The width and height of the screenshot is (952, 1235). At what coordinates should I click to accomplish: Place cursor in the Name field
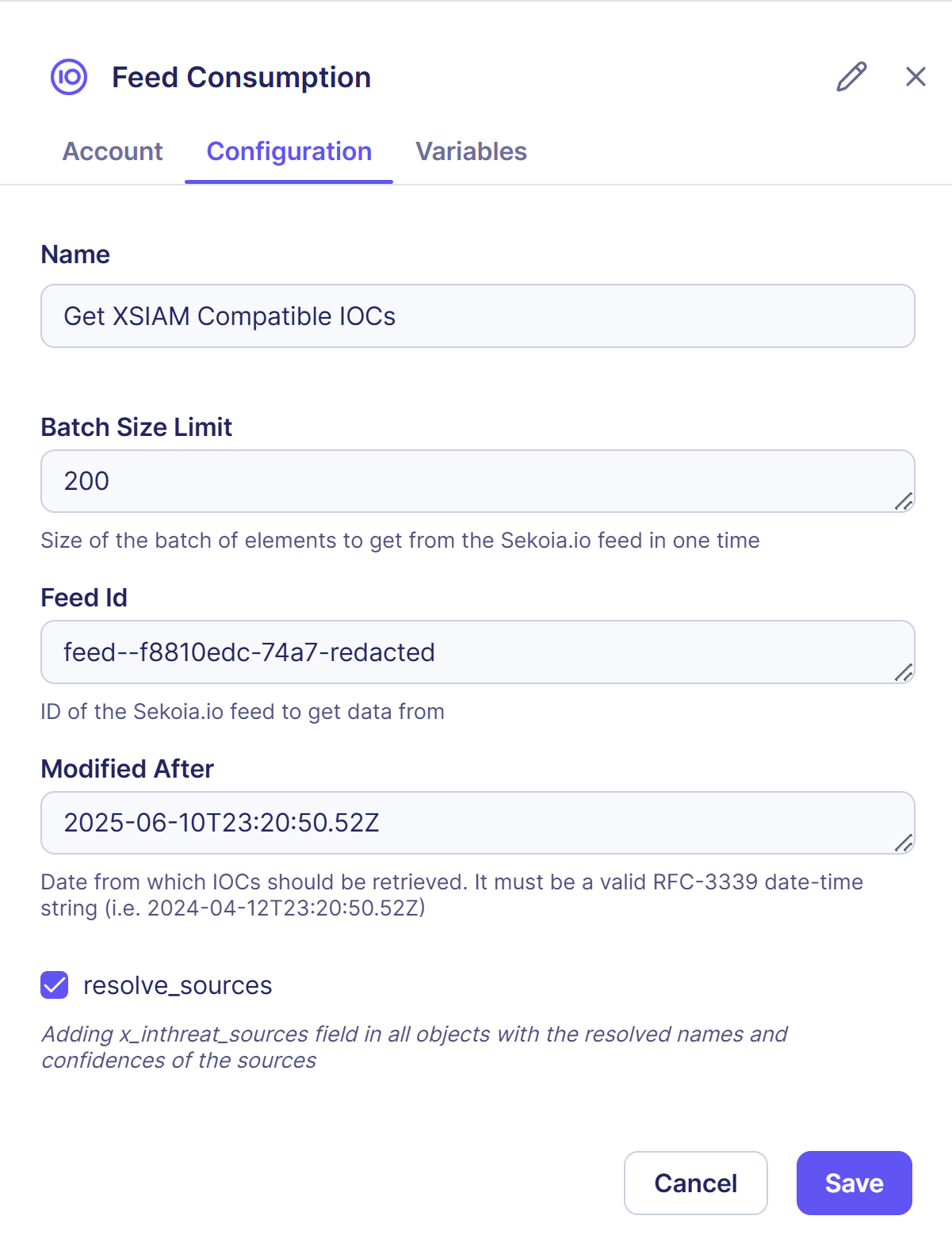click(x=476, y=315)
